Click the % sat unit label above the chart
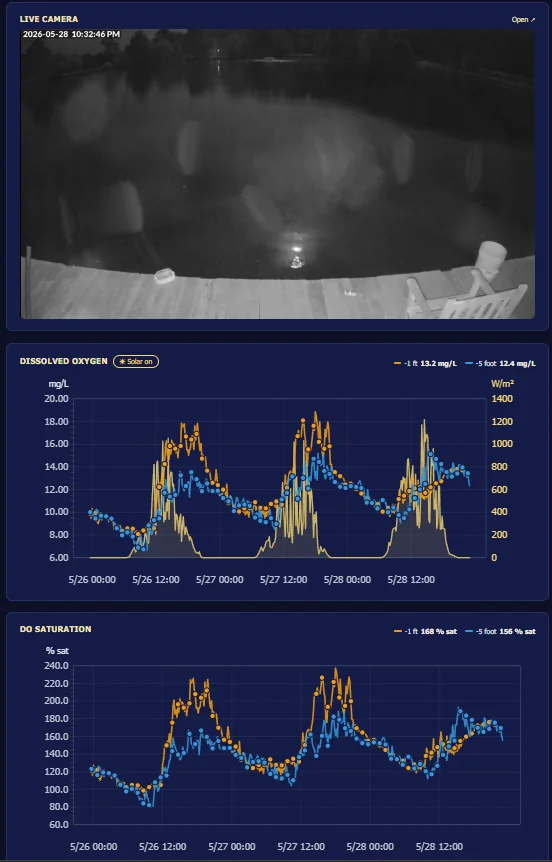The image size is (552, 862). [57, 651]
